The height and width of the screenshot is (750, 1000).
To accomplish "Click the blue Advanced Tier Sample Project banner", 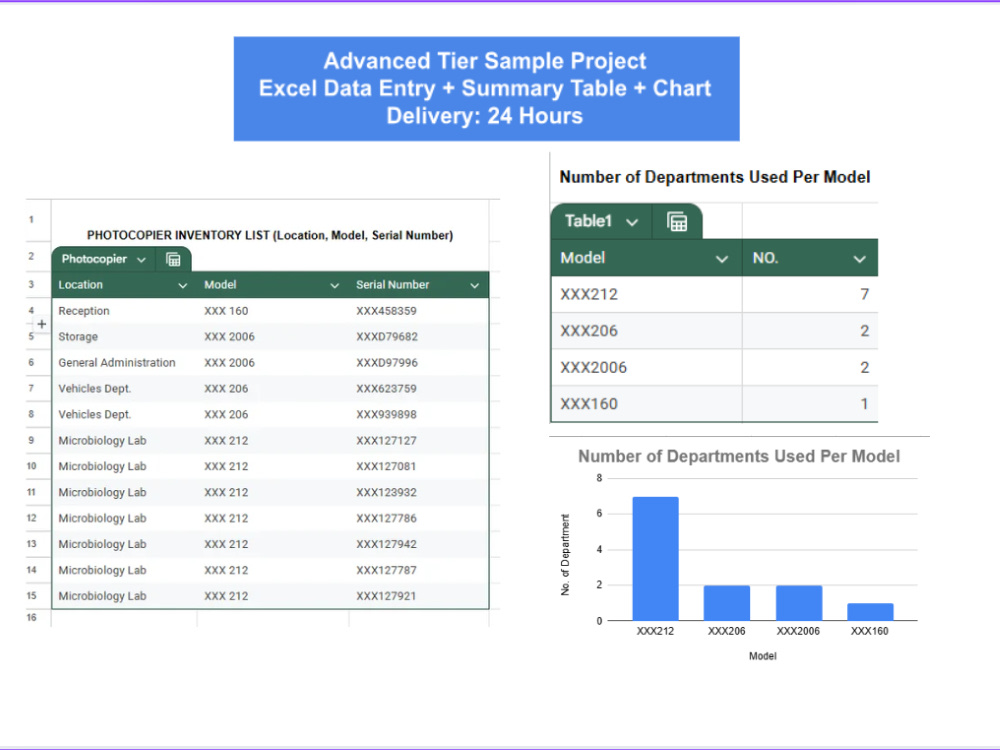I will point(487,89).
